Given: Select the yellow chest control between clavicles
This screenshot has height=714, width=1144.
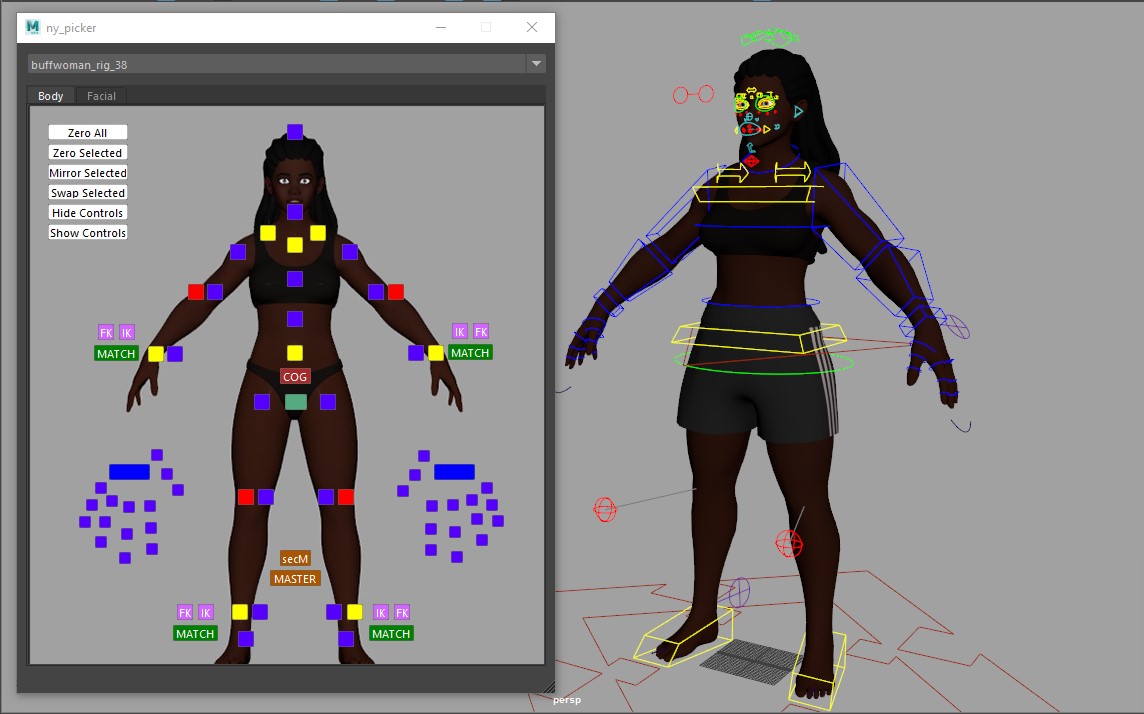Looking at the screenshot, I should pos(295,245).
